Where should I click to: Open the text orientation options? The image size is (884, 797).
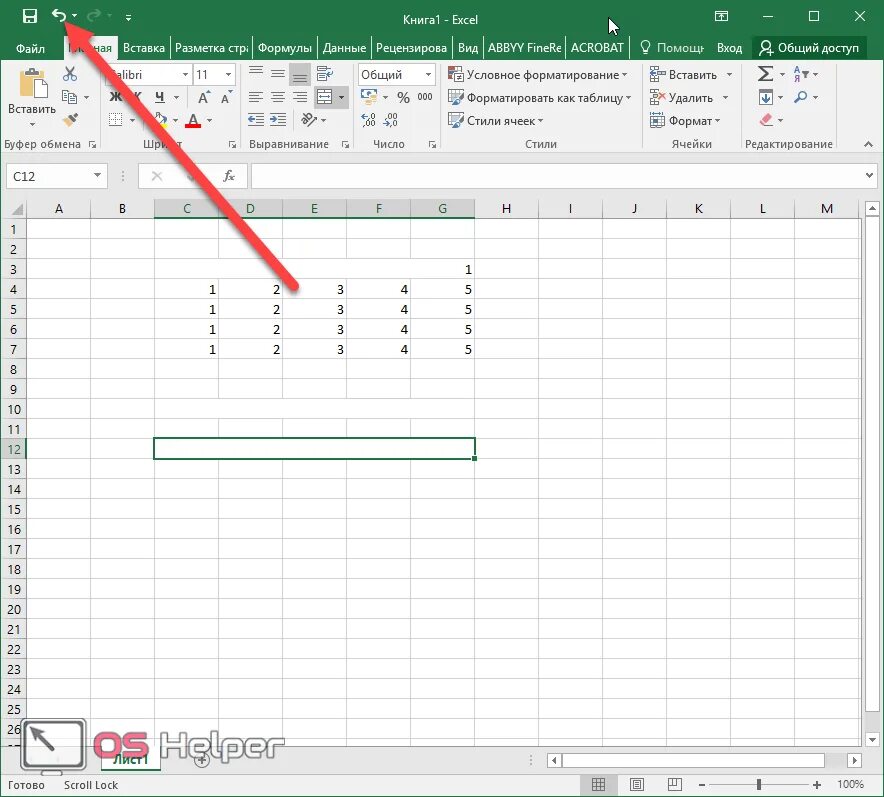pos(313,119)
